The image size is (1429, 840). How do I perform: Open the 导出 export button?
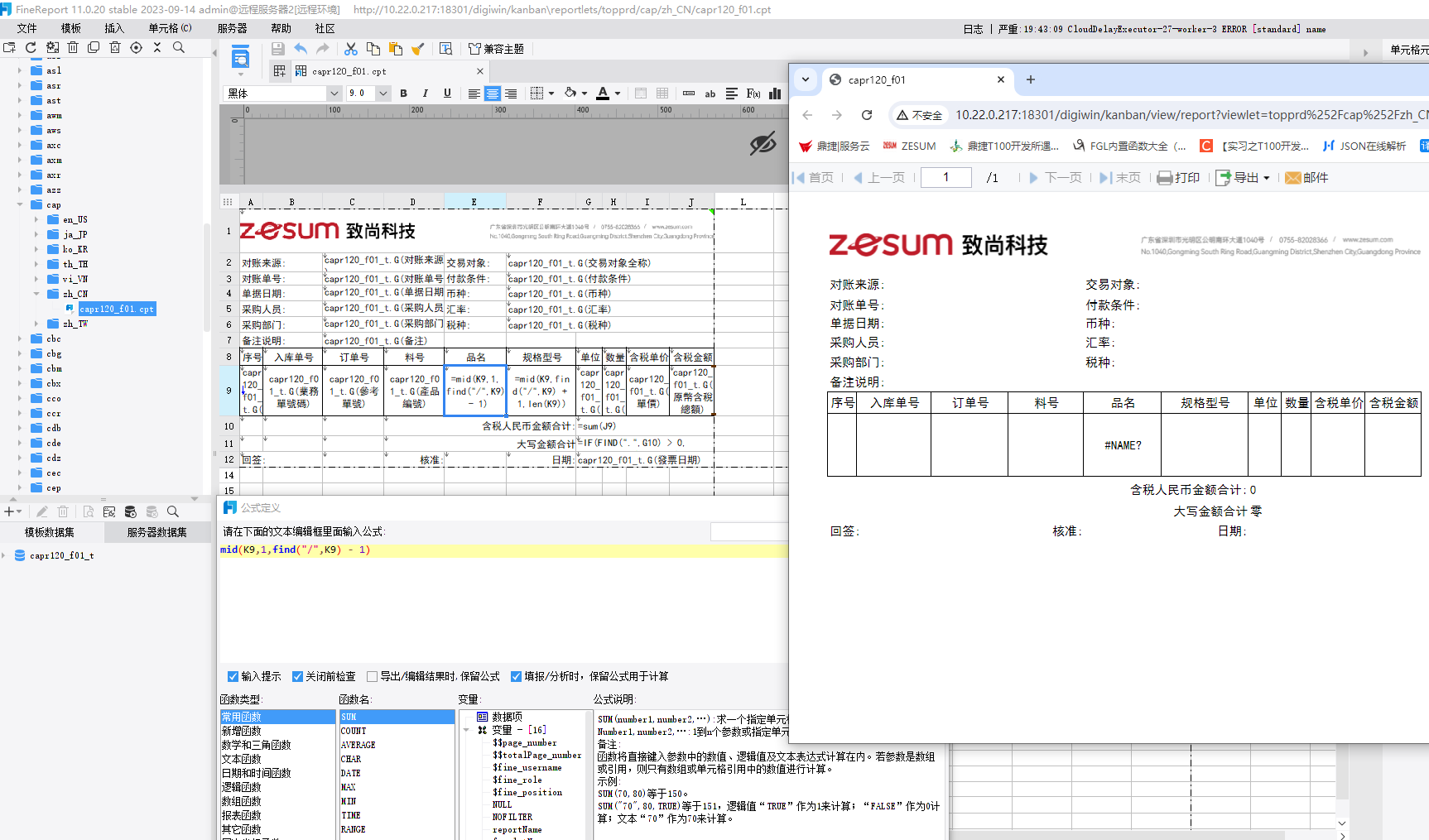point(1242,178)
